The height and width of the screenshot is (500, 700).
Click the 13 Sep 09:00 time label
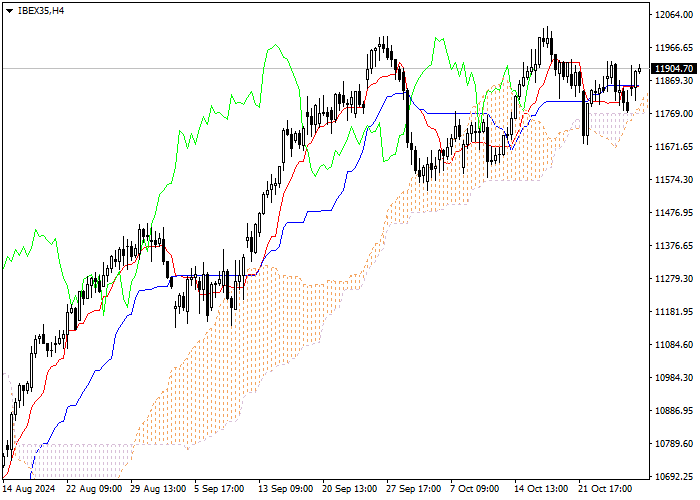pyautogui.click(x=286, y=489)
